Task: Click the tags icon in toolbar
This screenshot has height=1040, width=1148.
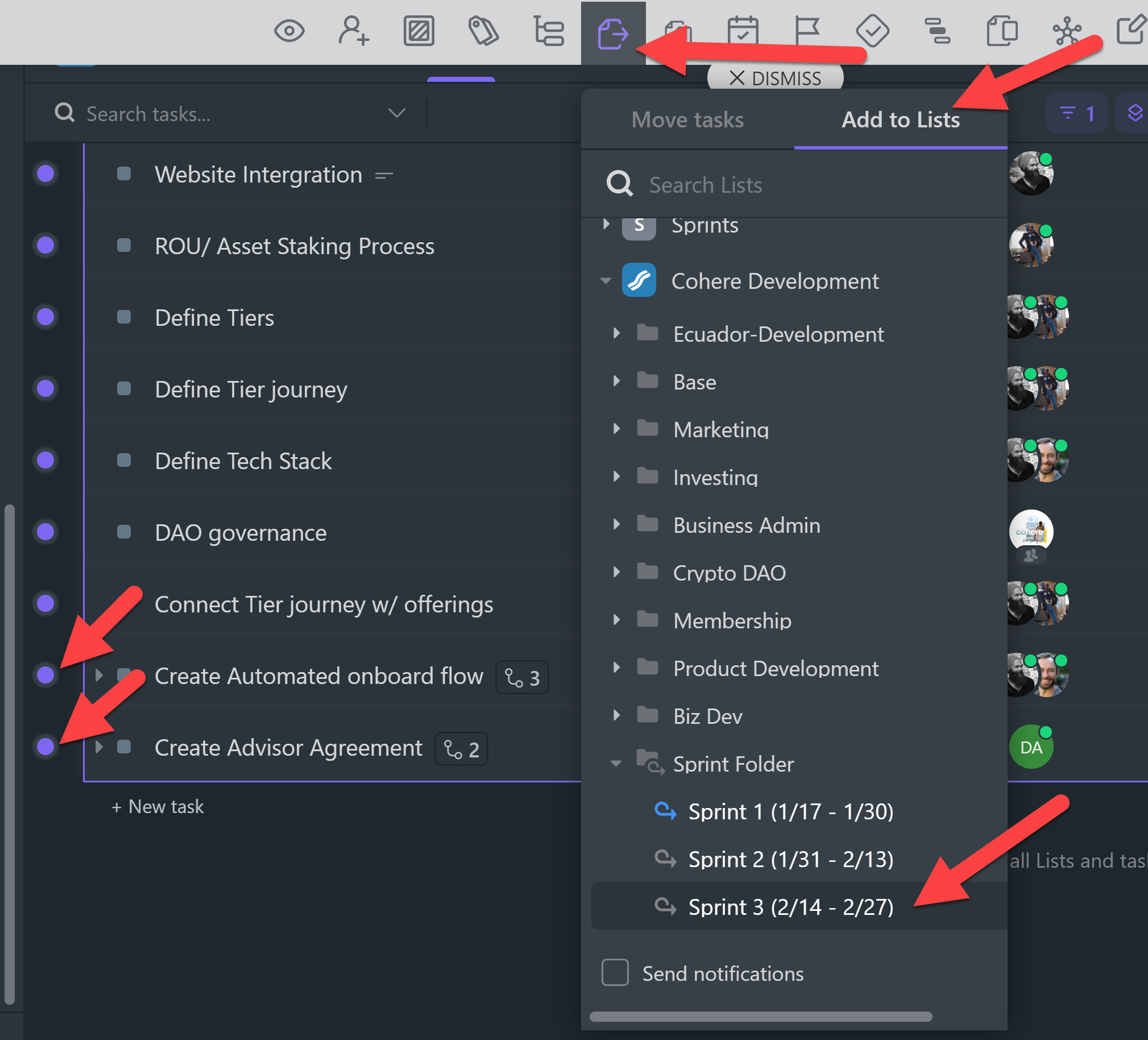Action: point(483,31)
